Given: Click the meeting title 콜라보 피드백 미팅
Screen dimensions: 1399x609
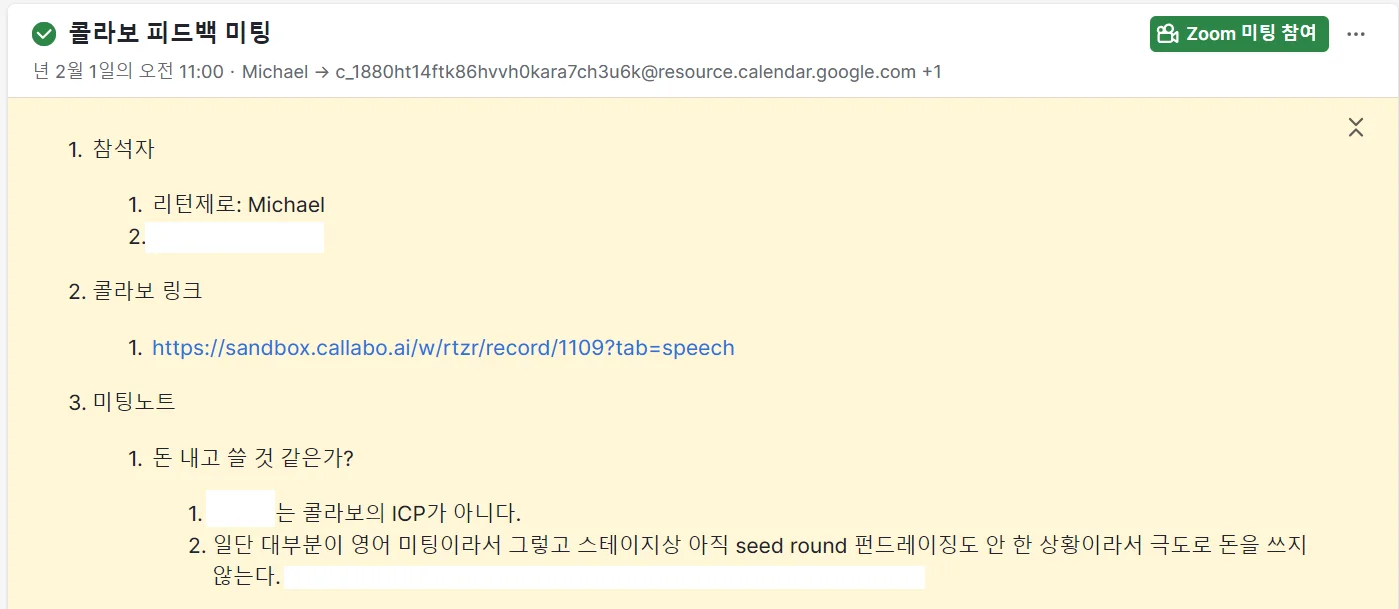Looking at the screenshot, I should coord(170,34).
